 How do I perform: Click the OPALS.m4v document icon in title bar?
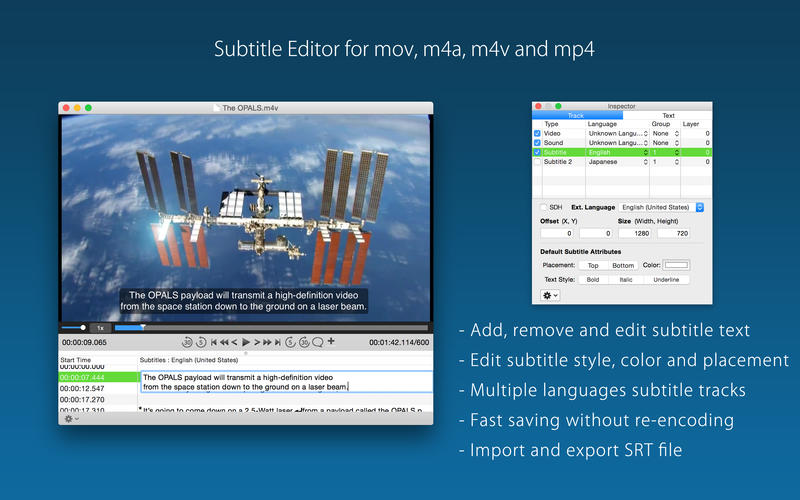pyautogui.click(x=217, y=108)
